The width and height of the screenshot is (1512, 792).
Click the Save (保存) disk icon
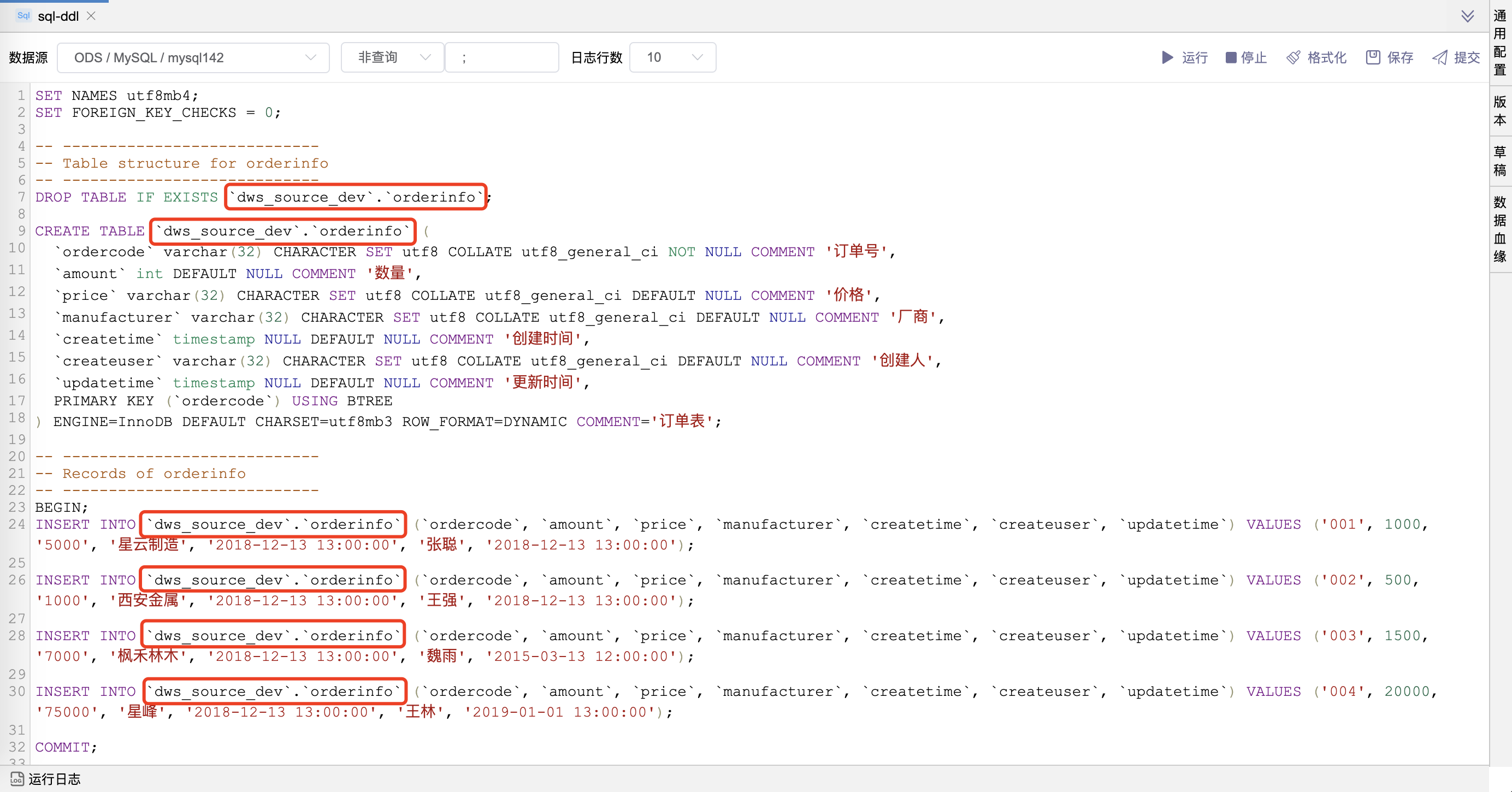coord(1372,57)
